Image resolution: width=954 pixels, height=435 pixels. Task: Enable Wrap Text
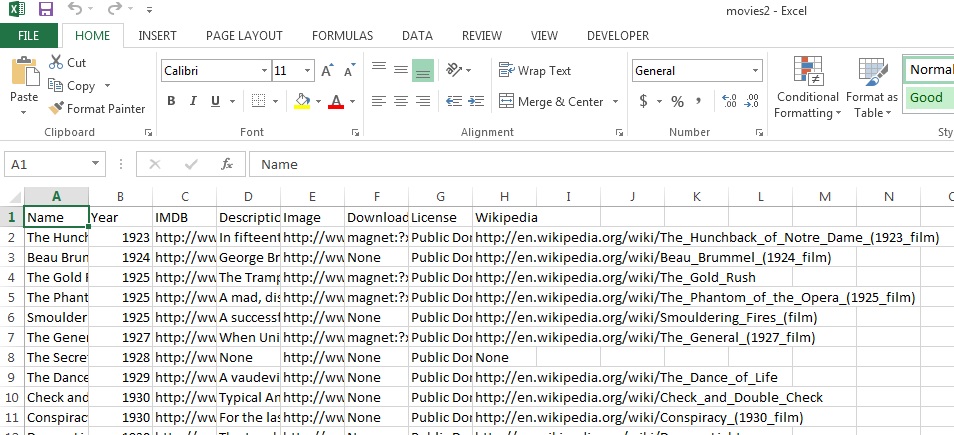(535, 71)
